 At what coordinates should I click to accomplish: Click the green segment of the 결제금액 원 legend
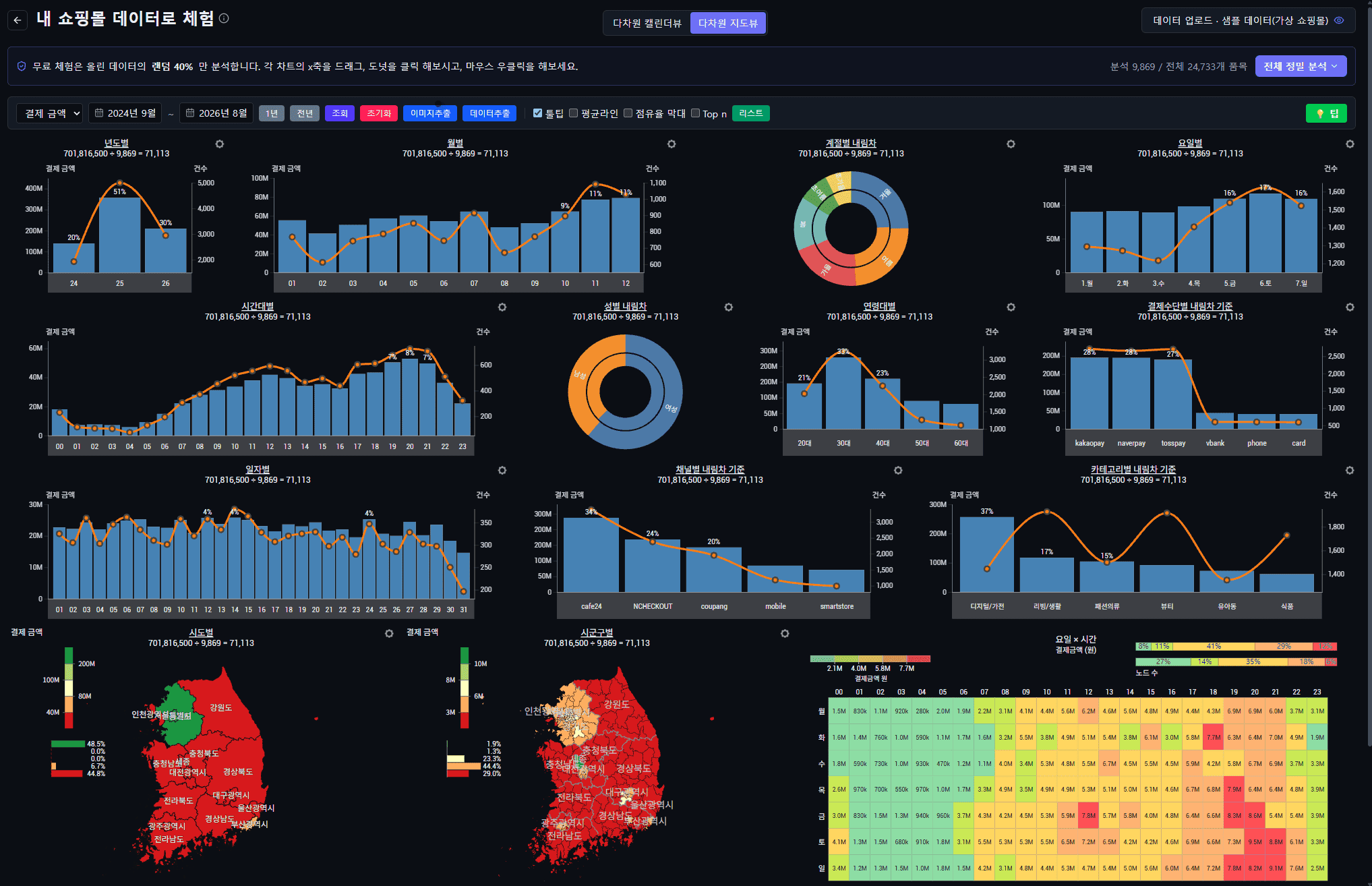coord(822,659)
